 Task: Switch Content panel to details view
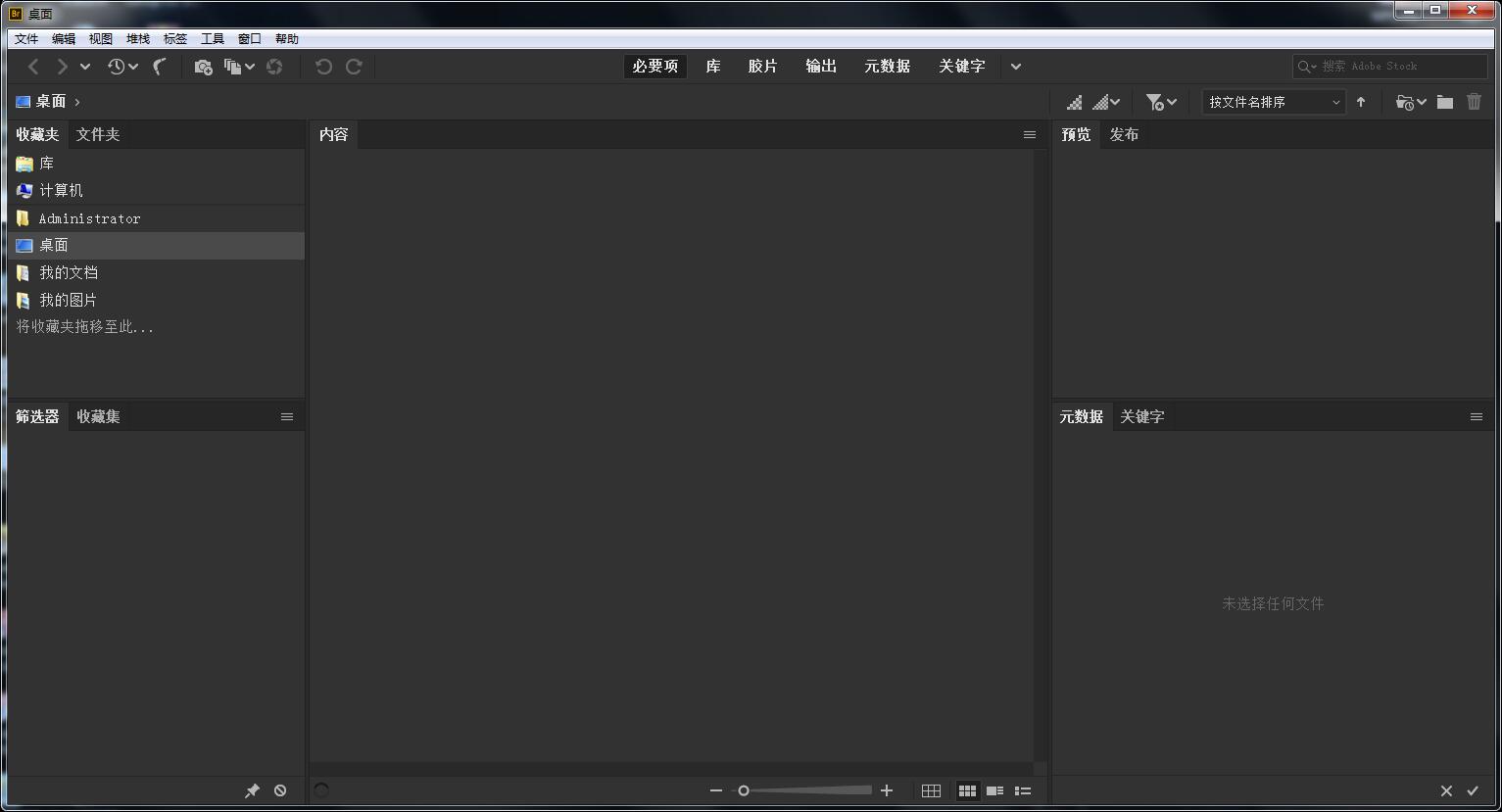click(994, 790)
